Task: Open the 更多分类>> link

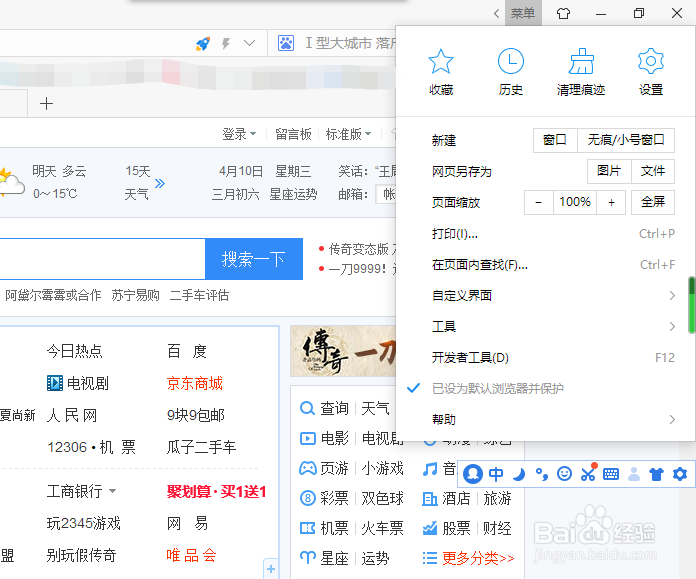Action: [x=478, y=558]
